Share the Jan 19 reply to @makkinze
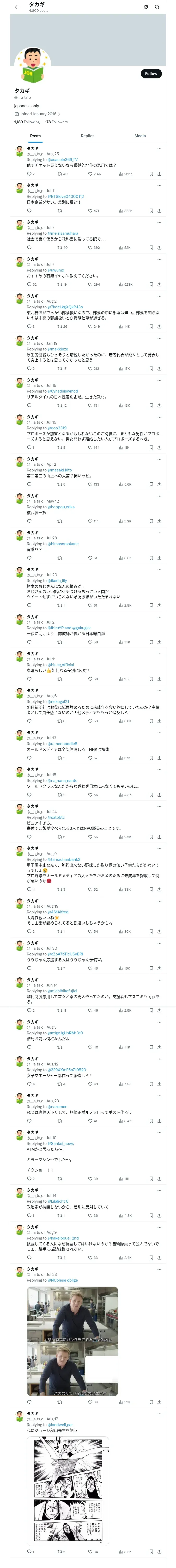This screenshot has height=1568, width=176. click(159, 368)
